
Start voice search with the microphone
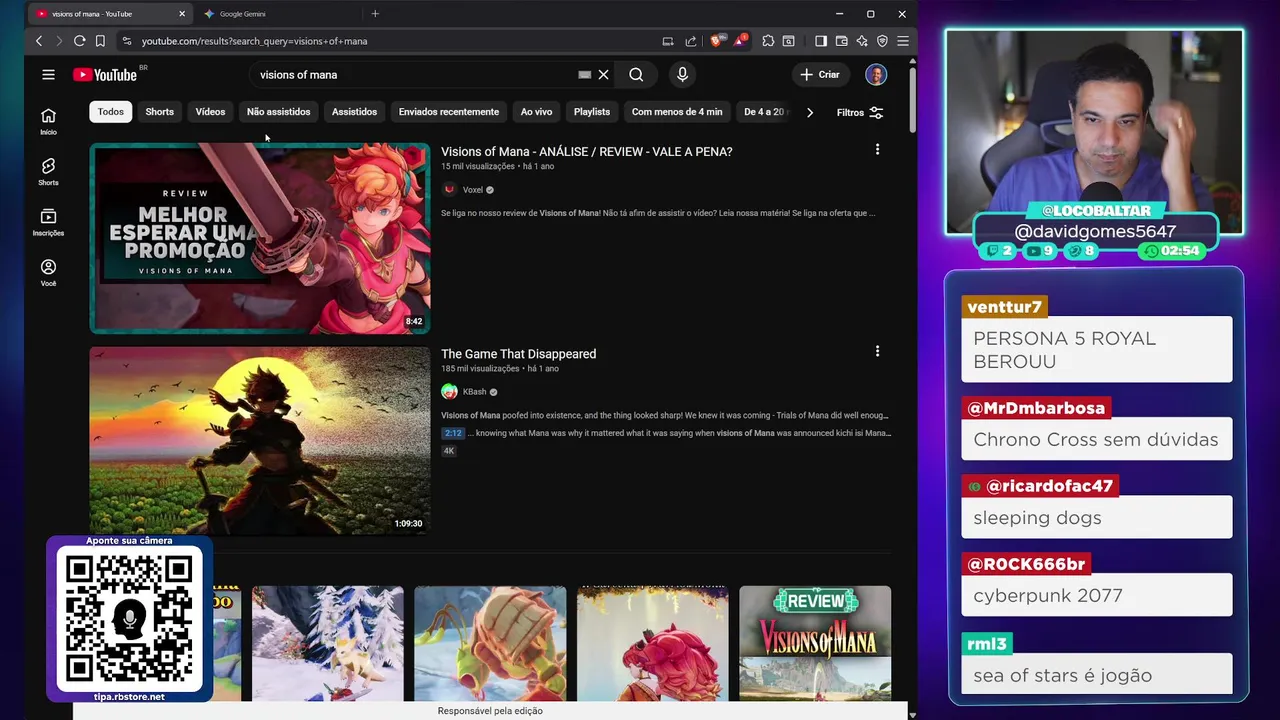tap(682, 75)
